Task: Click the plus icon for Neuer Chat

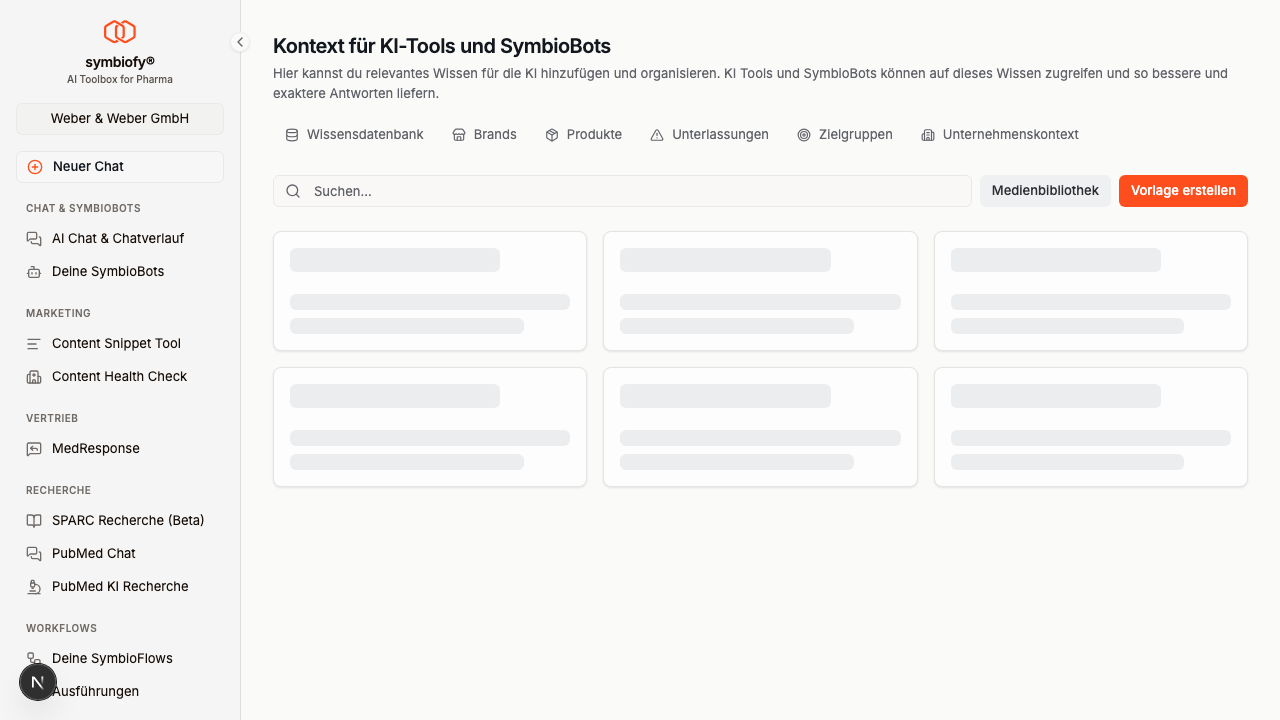Action: pyautogui.click(x=35, y=167)
